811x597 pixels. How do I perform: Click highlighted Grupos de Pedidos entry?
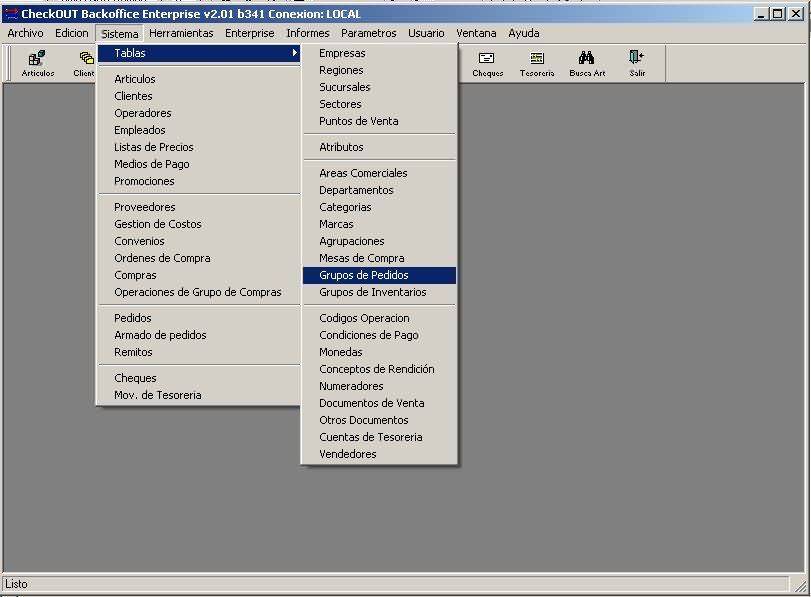(379, 275)
